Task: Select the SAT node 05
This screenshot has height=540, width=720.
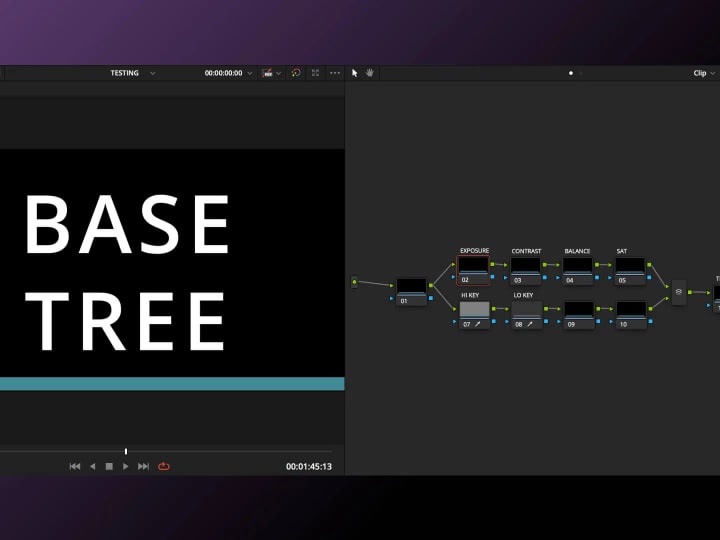Action: 630,271
